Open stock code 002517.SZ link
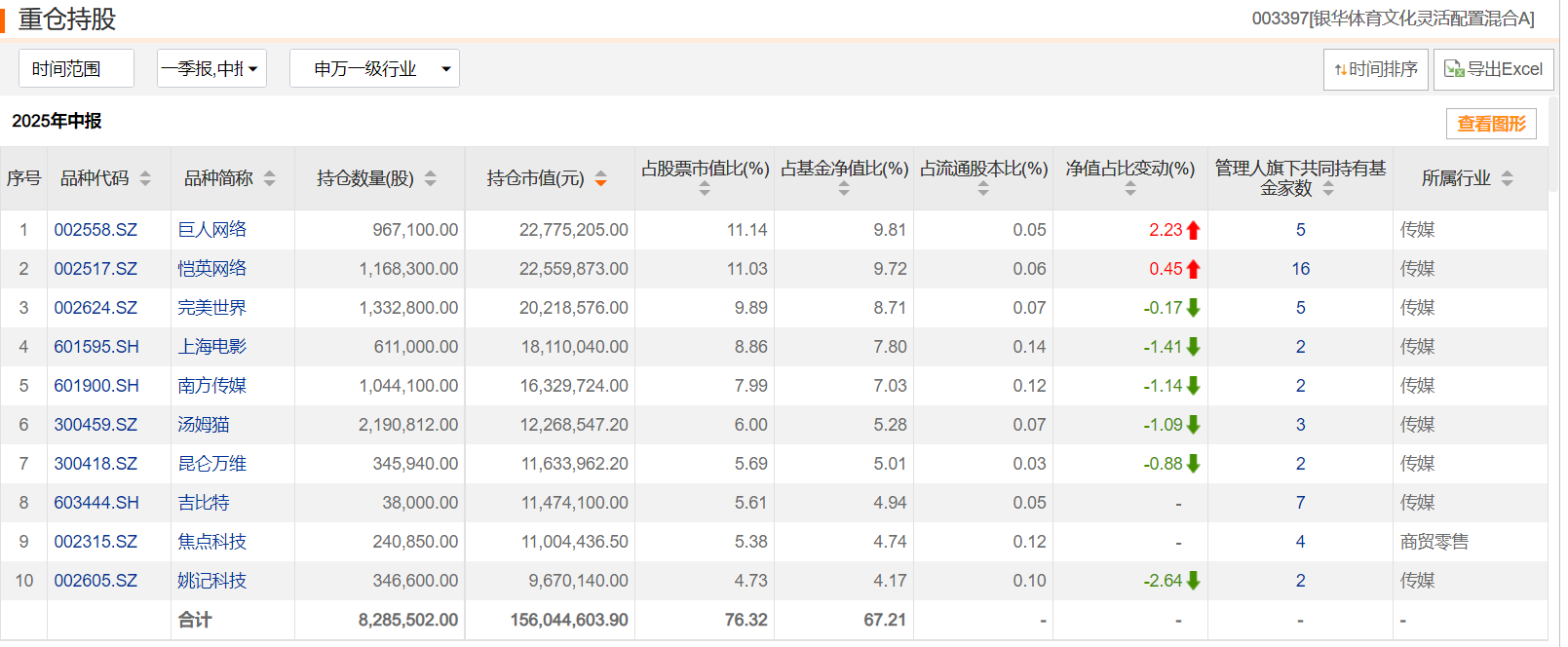The width and height of the screenshot is (1568, 647). tap(96, 269)
